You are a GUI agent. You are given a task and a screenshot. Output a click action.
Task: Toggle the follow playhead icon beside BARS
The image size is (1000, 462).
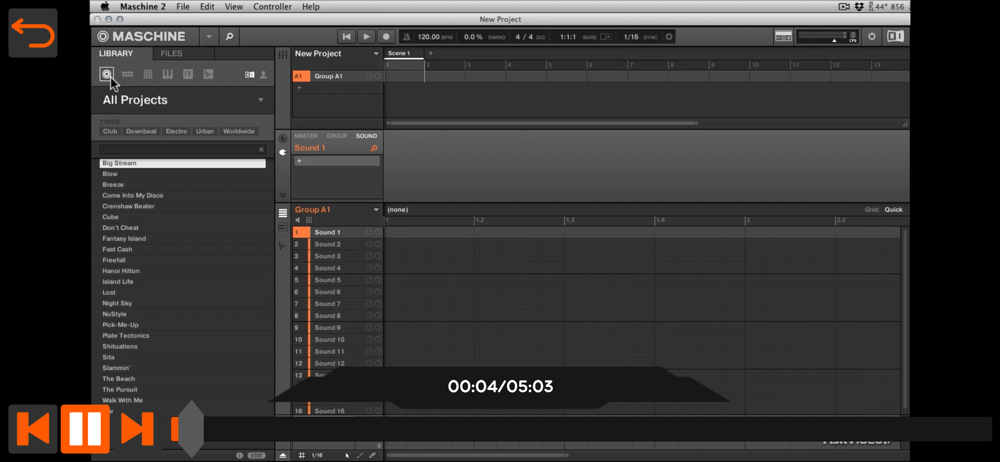click(x=605, y=37)
